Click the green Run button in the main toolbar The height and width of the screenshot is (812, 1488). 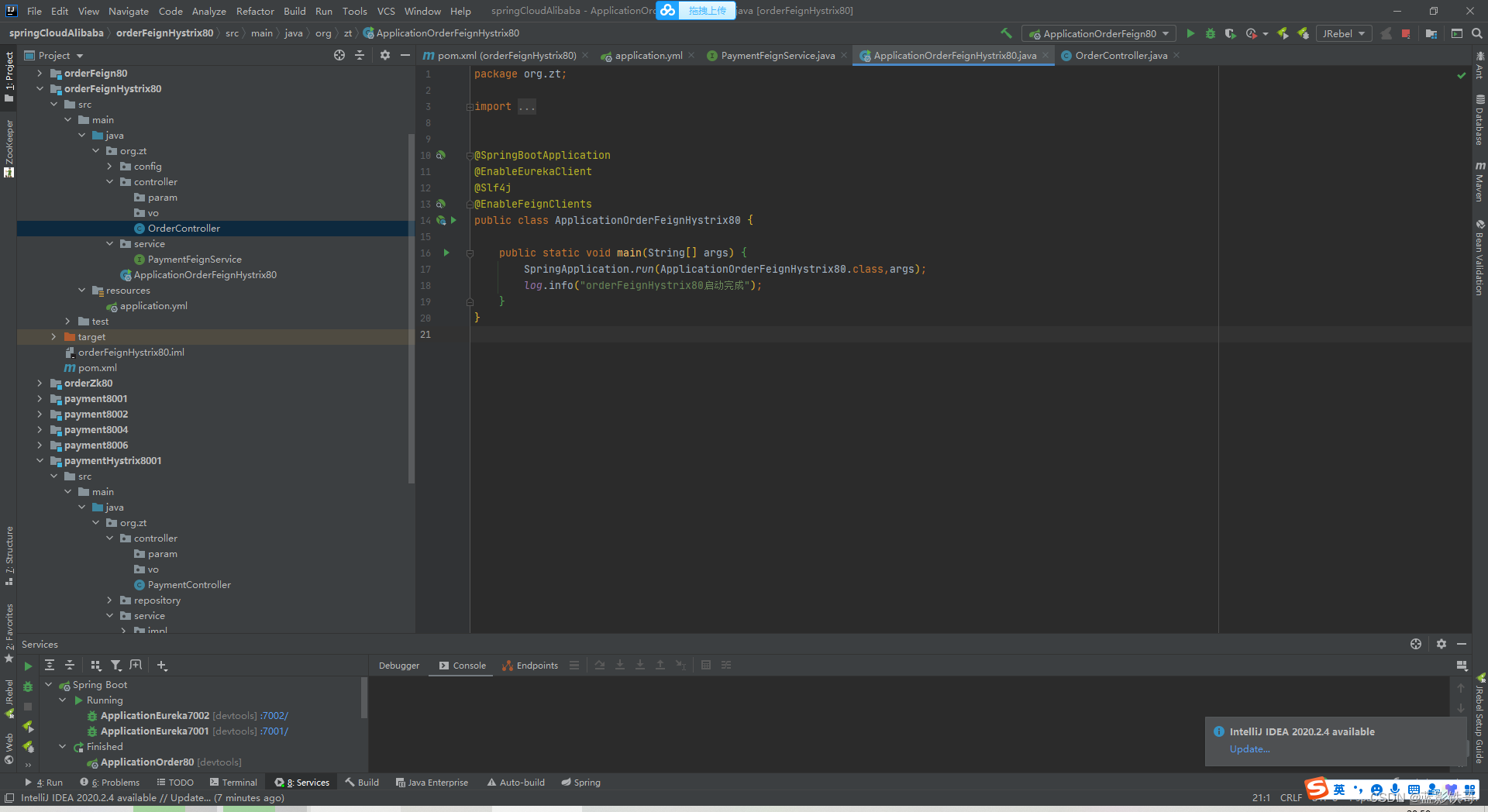point(1190,33)
